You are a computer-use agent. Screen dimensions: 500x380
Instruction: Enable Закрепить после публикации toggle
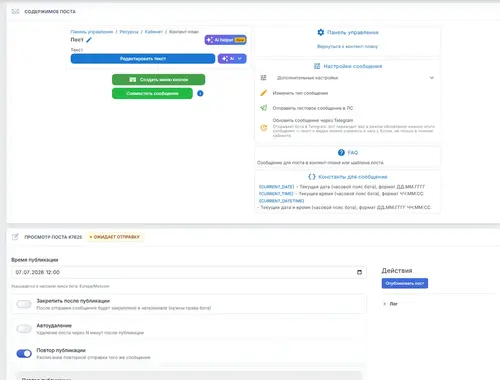click(24, 304)
